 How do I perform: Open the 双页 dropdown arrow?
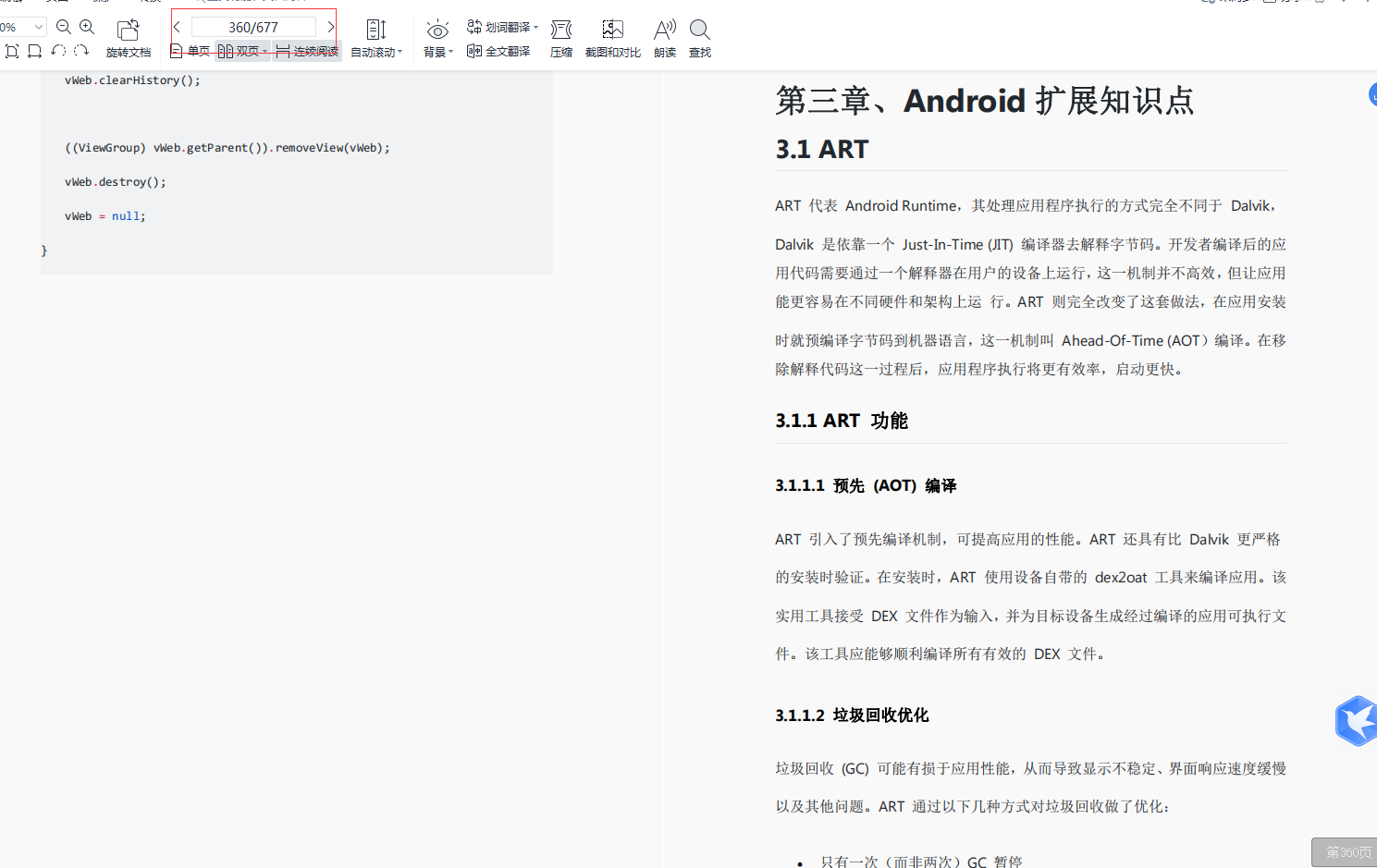(x=265, y=52)
